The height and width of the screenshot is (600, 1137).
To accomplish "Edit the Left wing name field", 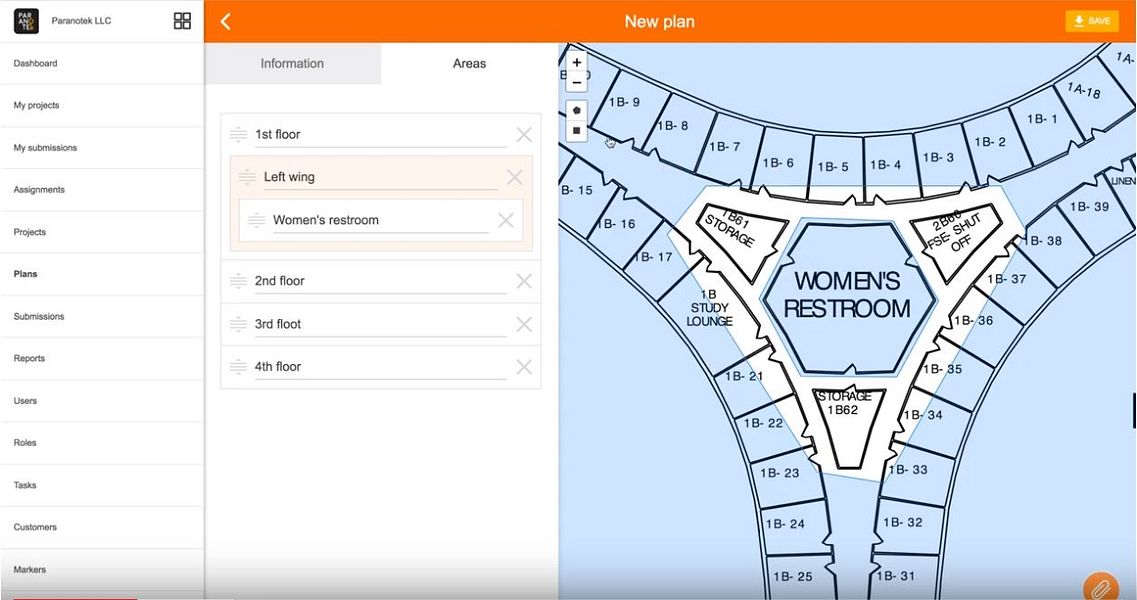I will [x=380, y=178].
